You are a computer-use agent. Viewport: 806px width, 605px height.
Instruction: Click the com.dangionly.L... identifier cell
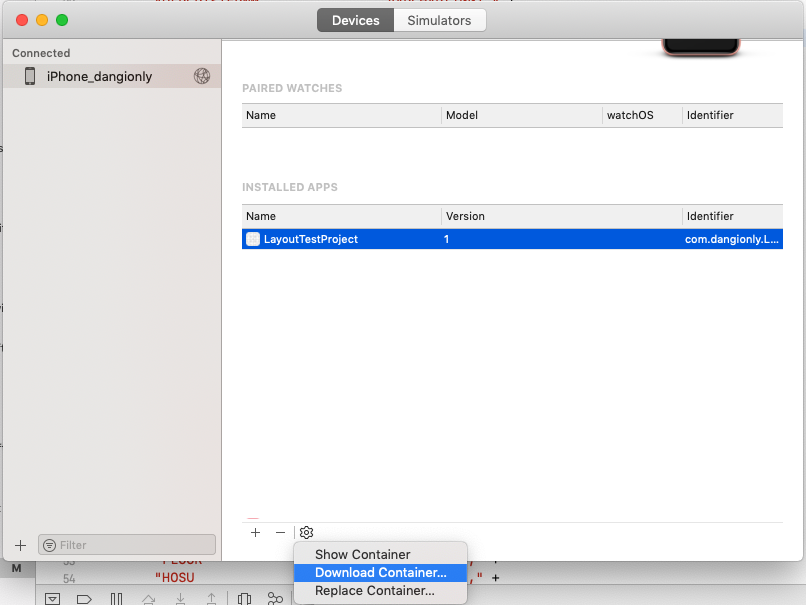731,239
